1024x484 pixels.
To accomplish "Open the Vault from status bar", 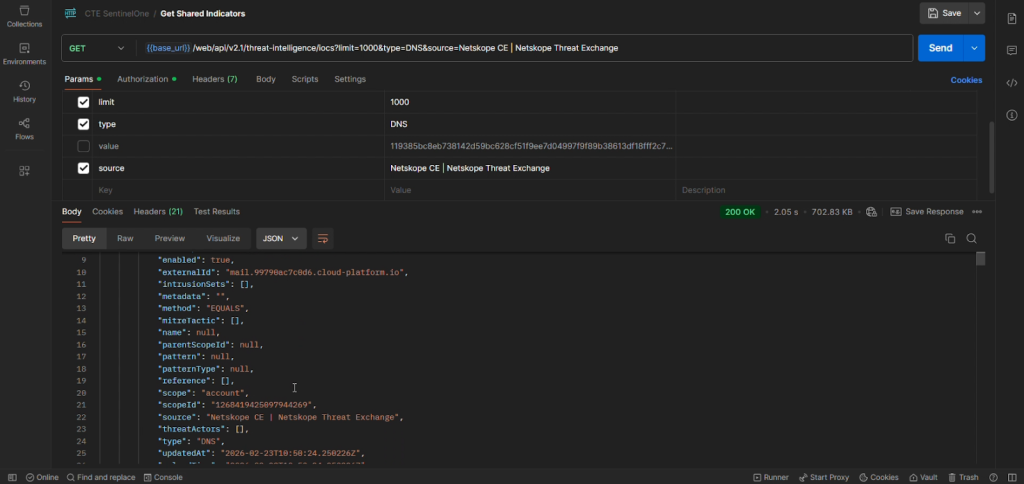I will (x=923, y=477).
